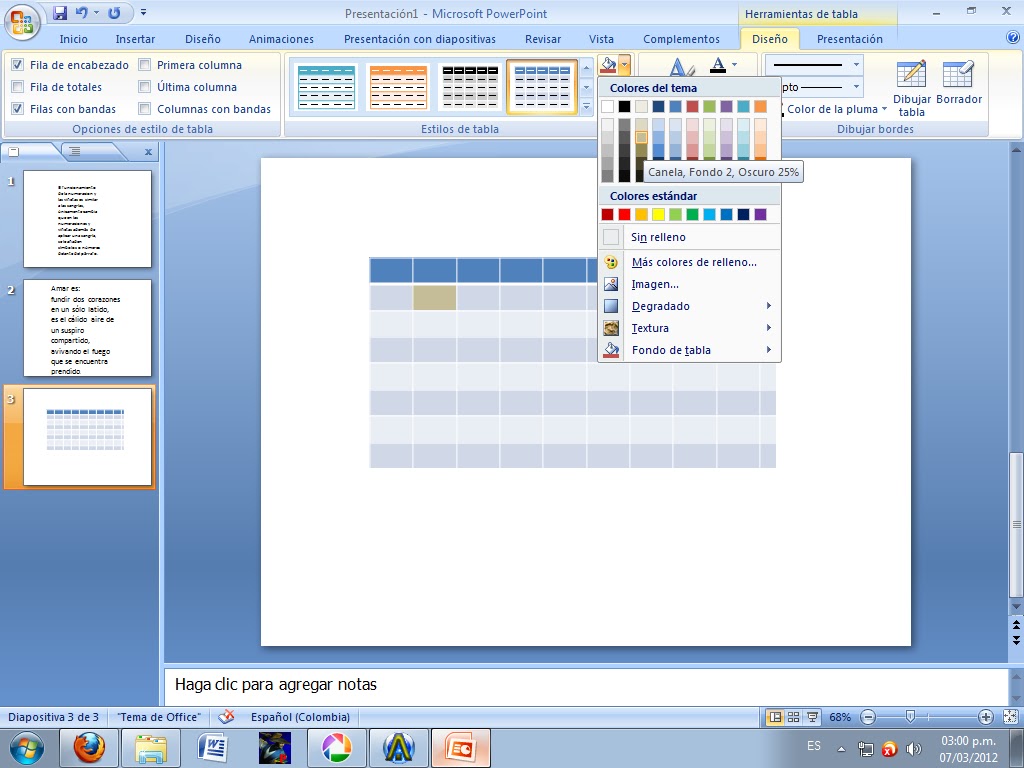Open the Office button menu

20,12
